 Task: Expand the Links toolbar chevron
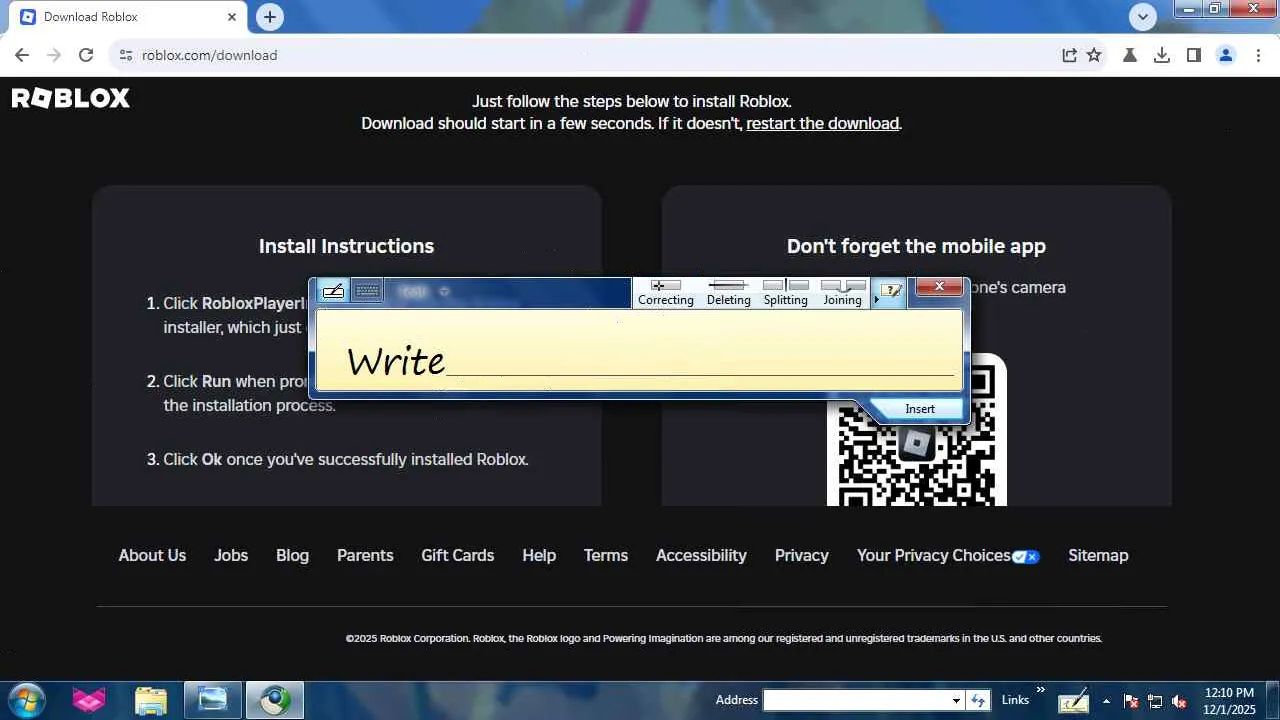pos(1040,690)
